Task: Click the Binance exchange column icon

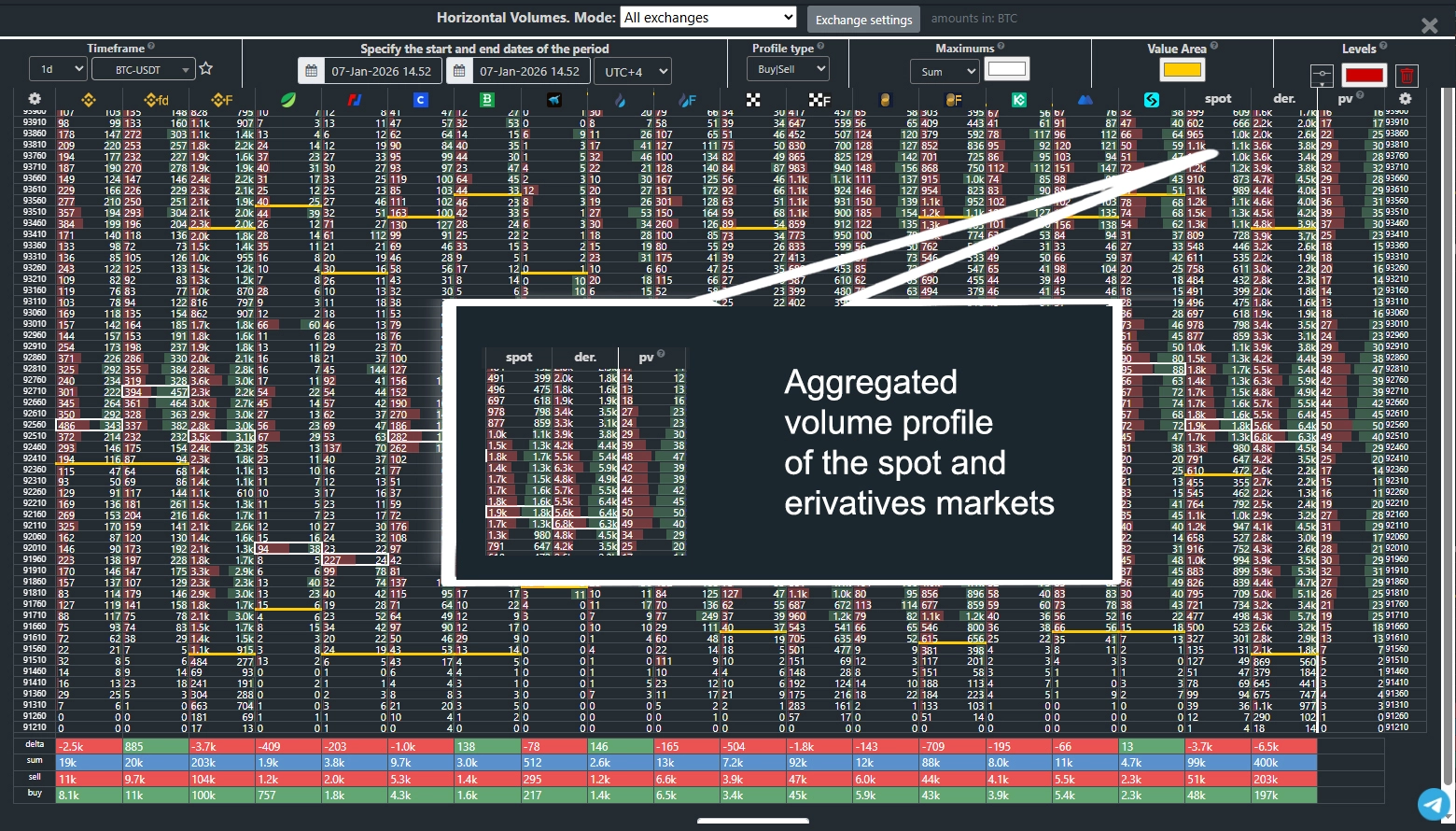Action: [x=89, y=100]
